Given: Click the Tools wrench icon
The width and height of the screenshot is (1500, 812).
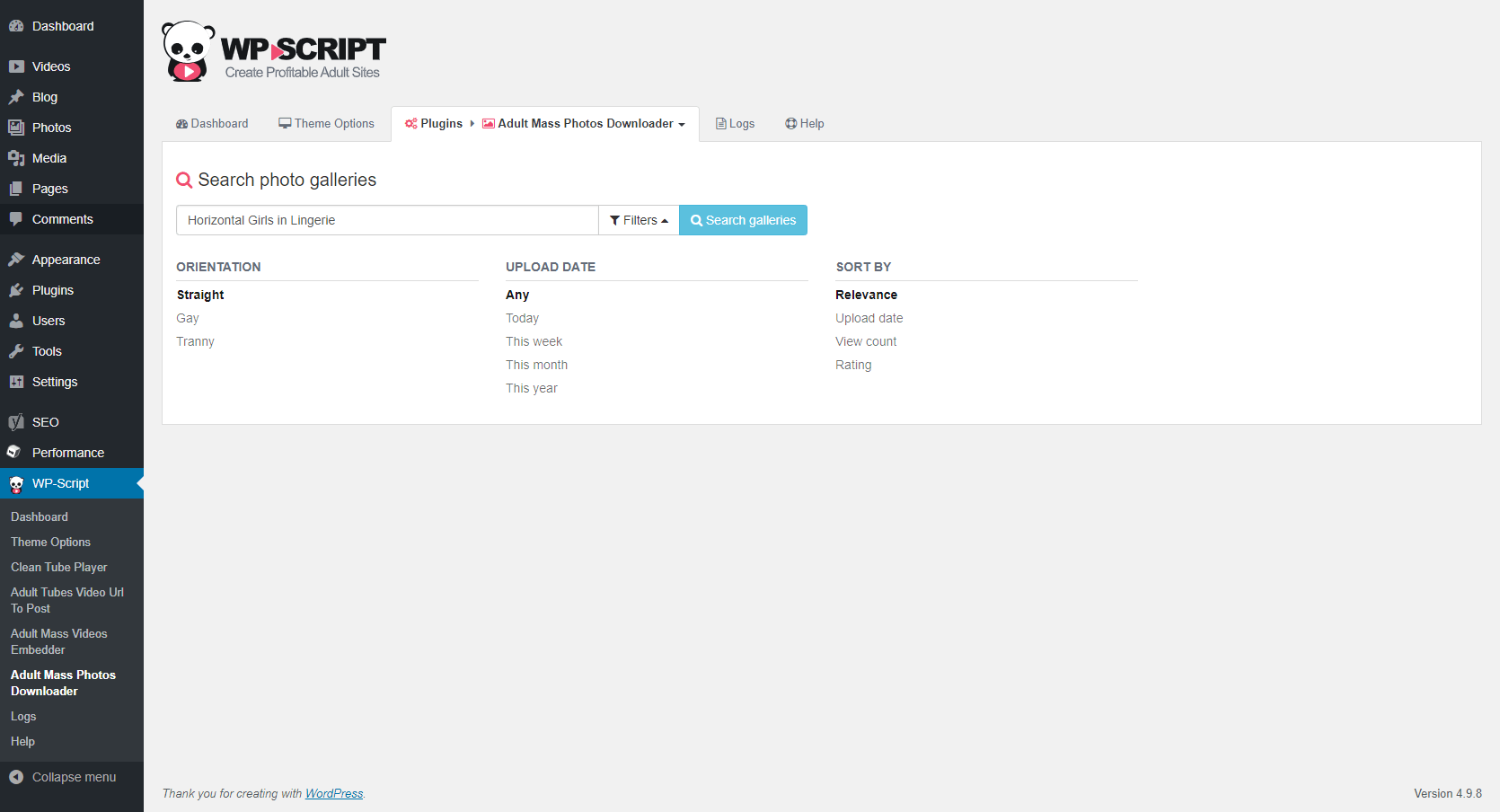Looking at the screenshot, I should (16, 351).
